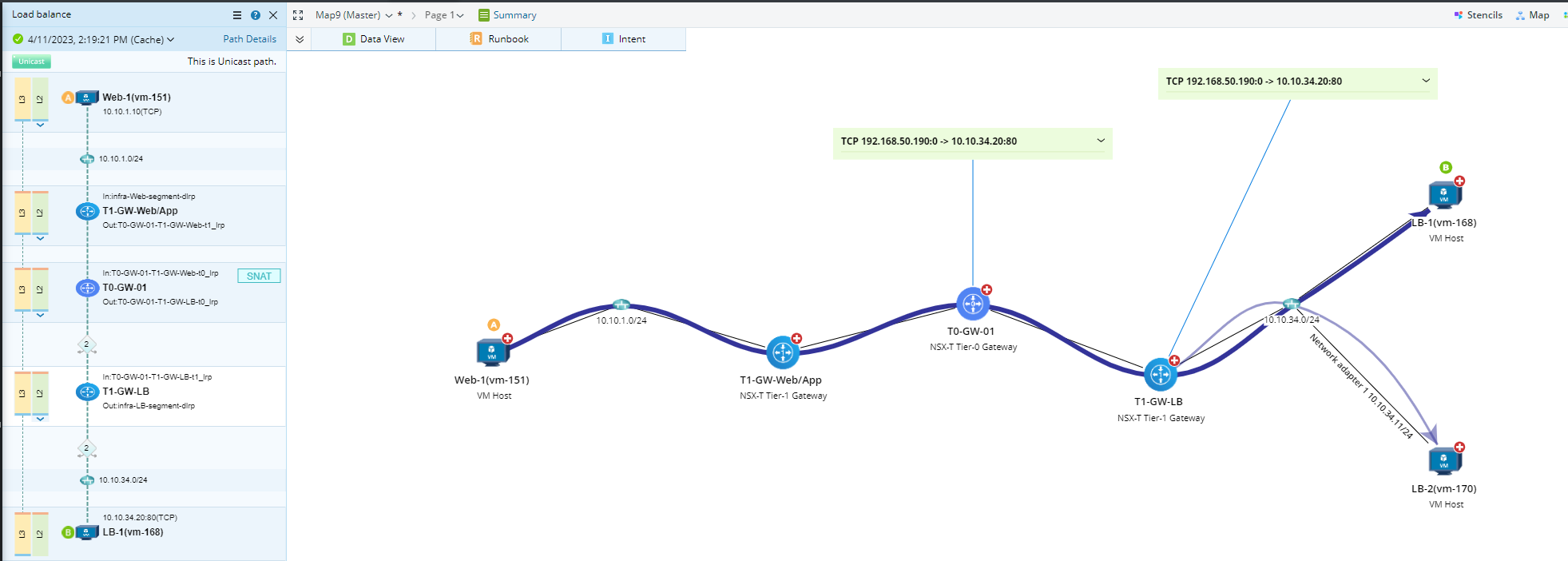Click the orange A source marker on map
Screen dimensions: 1568x561
[494, 324]
